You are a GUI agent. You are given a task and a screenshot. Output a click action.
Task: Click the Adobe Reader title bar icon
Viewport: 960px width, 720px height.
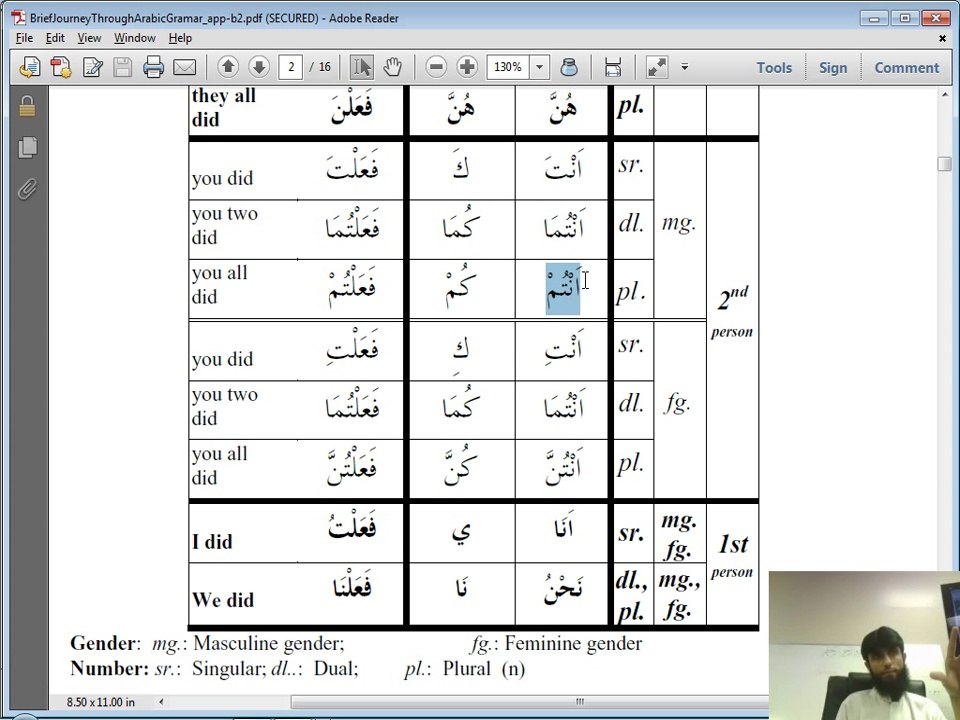(x=18, y=18)
